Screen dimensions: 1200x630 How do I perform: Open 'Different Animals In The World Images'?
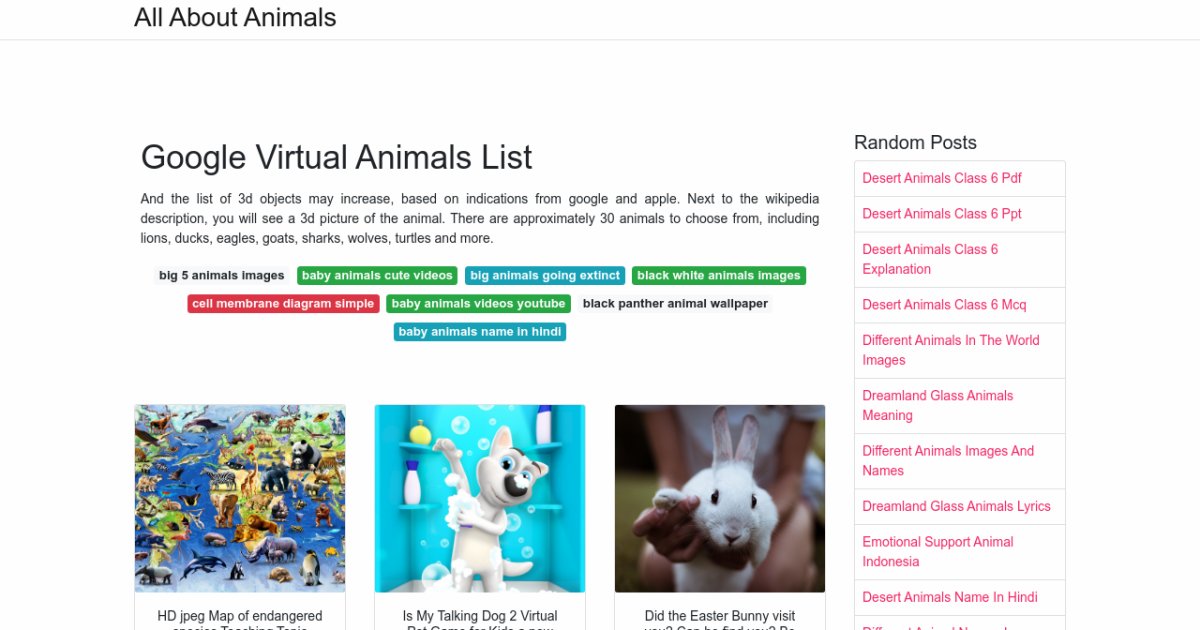(x=951, y=350)
